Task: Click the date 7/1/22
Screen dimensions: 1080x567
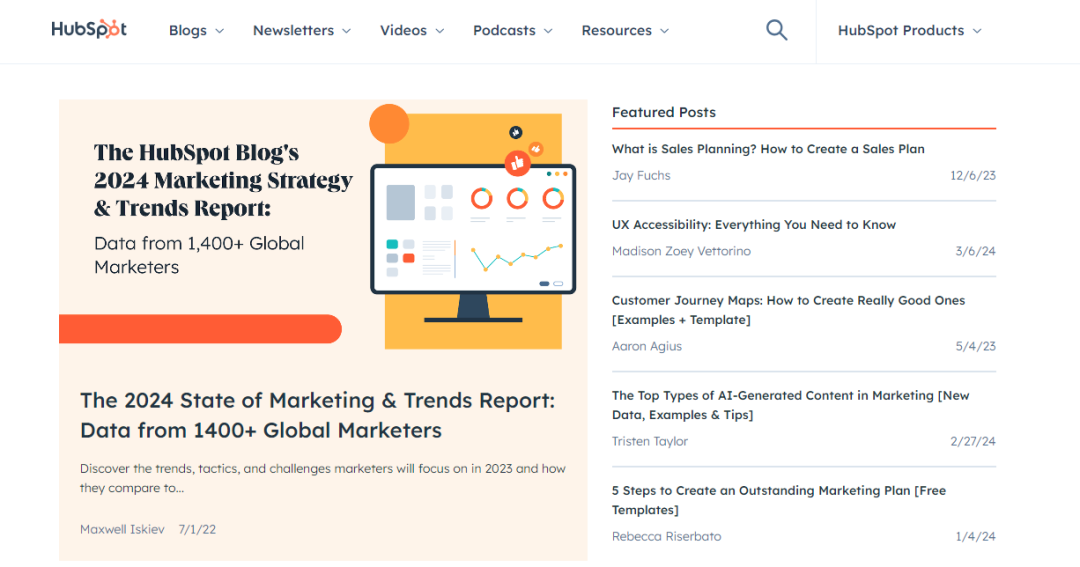Action: (197, 529)
